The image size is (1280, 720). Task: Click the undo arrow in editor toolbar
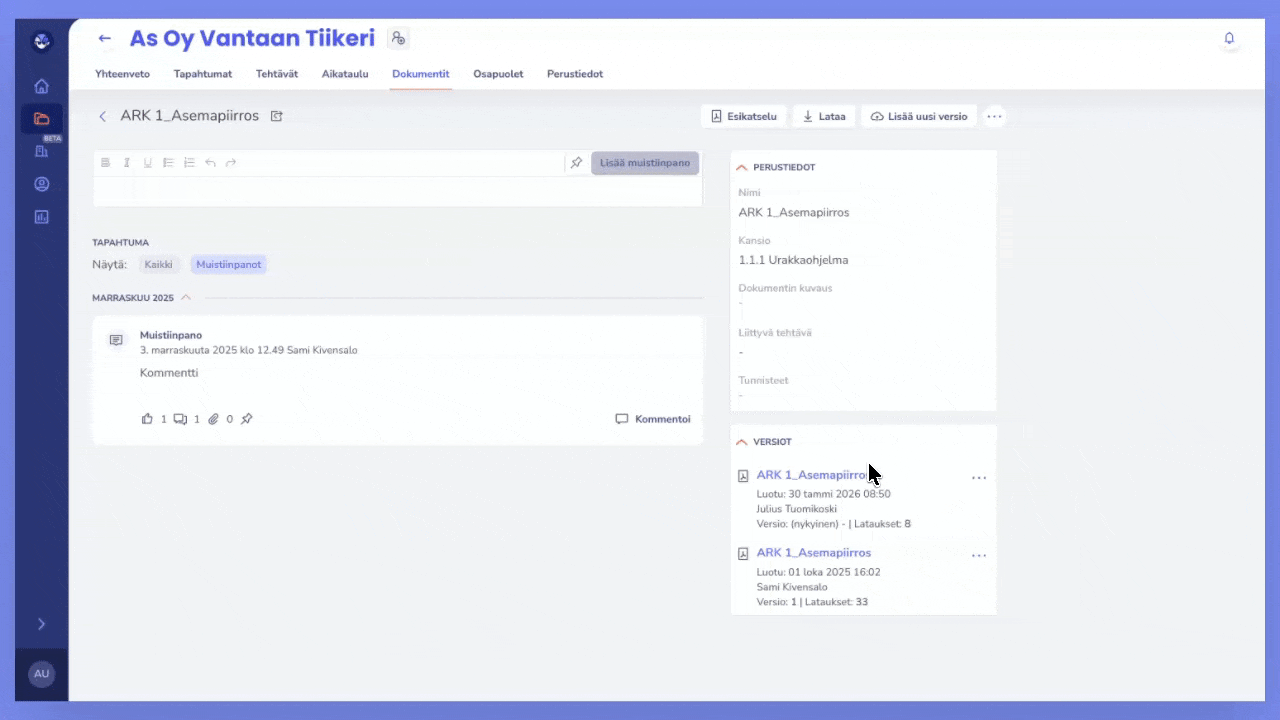tap(210, 163)
